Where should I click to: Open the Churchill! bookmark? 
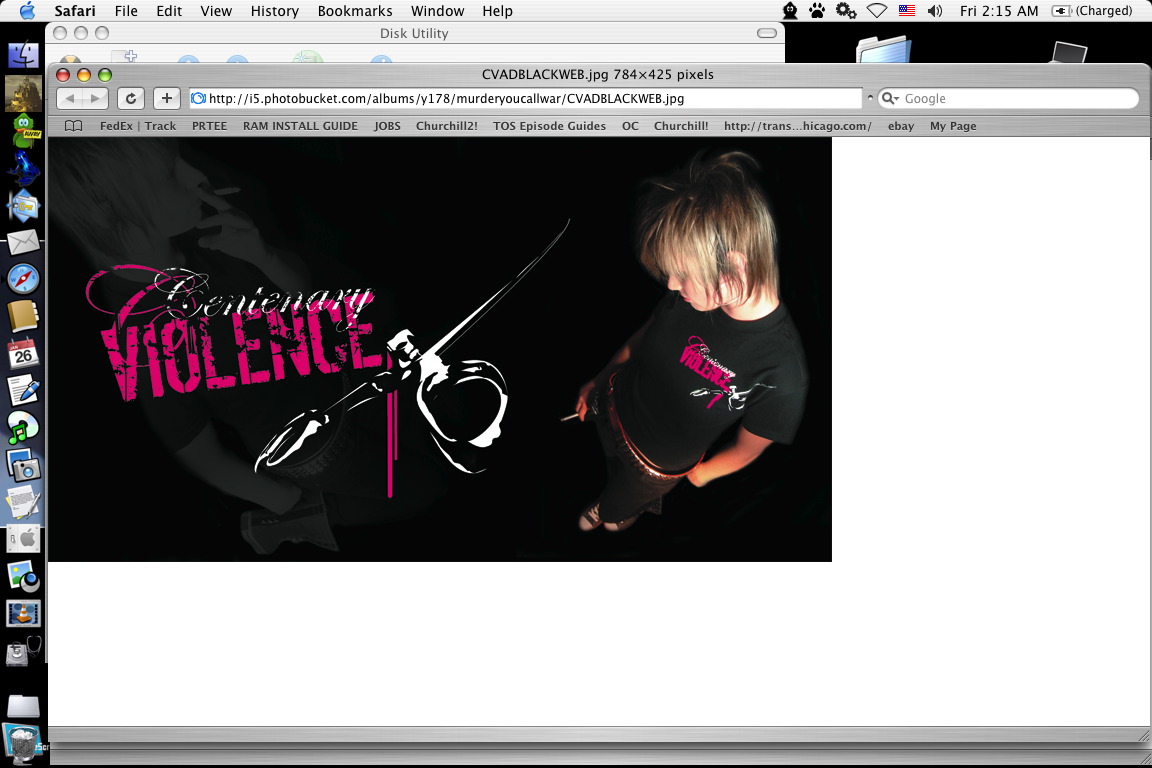(681, 126)
